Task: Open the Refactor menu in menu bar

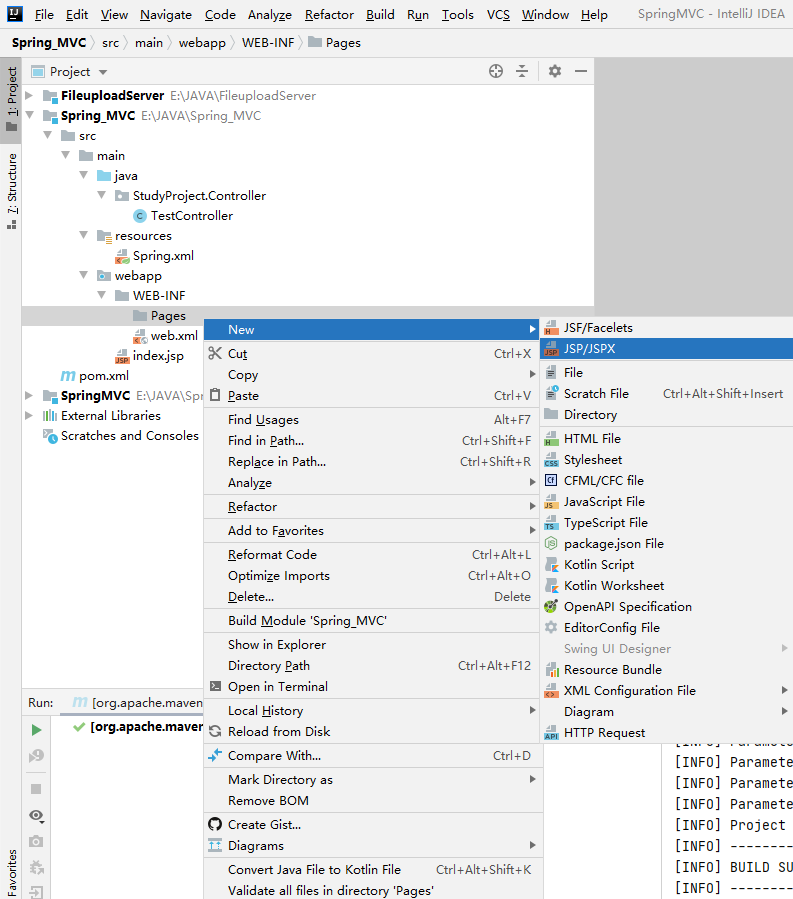Action: (329, 14)
